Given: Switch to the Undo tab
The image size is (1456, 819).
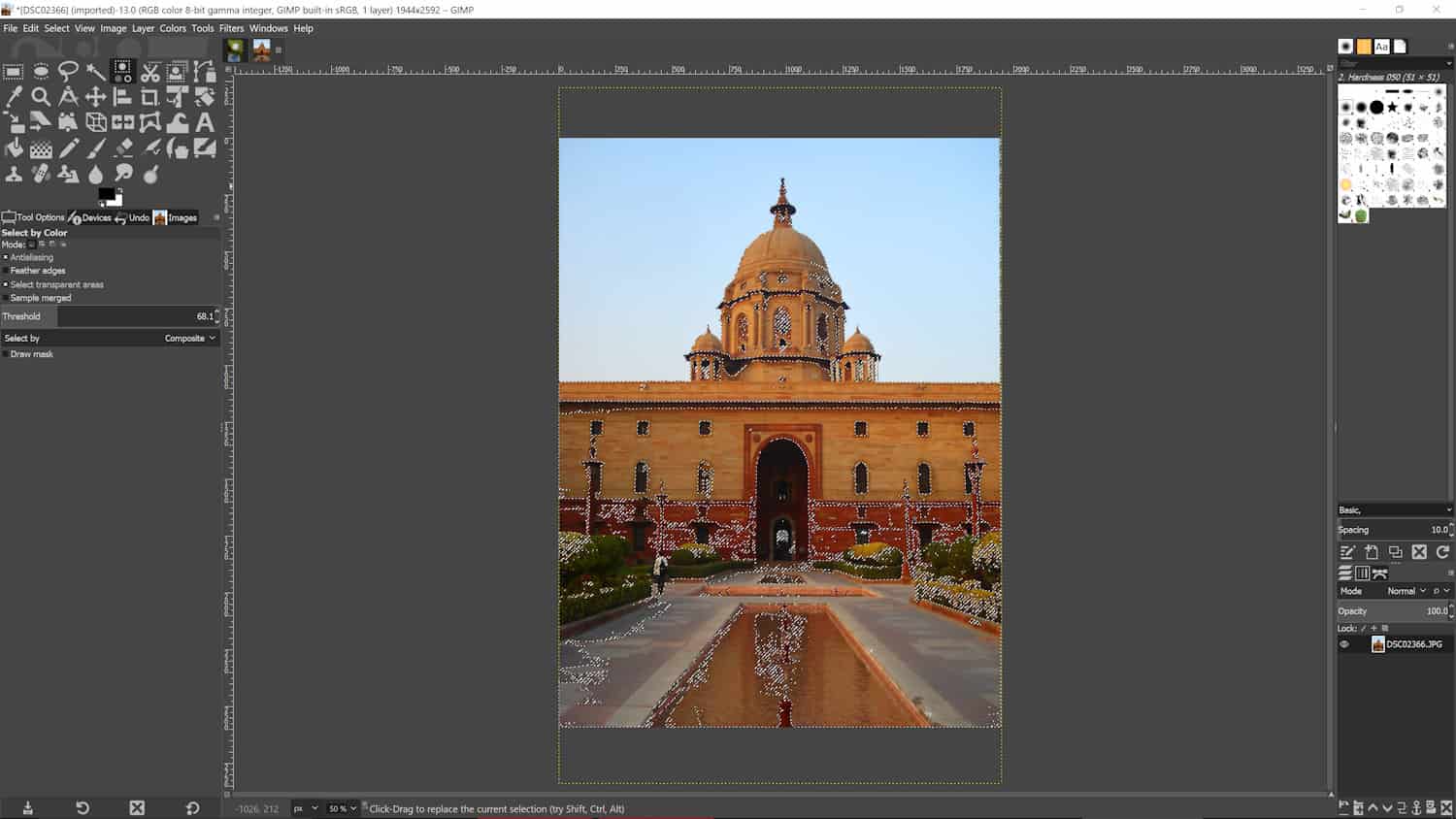Looking at the screenshot, I should point(132,217).
